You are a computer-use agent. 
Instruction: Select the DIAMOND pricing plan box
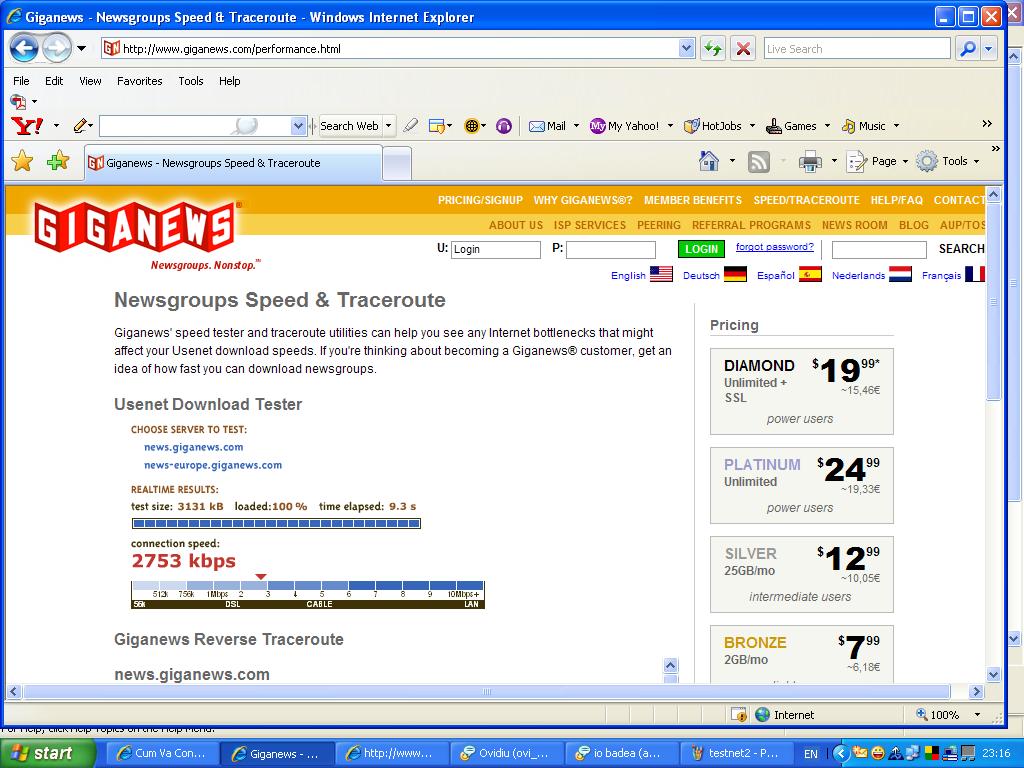(x=801, y=391)
